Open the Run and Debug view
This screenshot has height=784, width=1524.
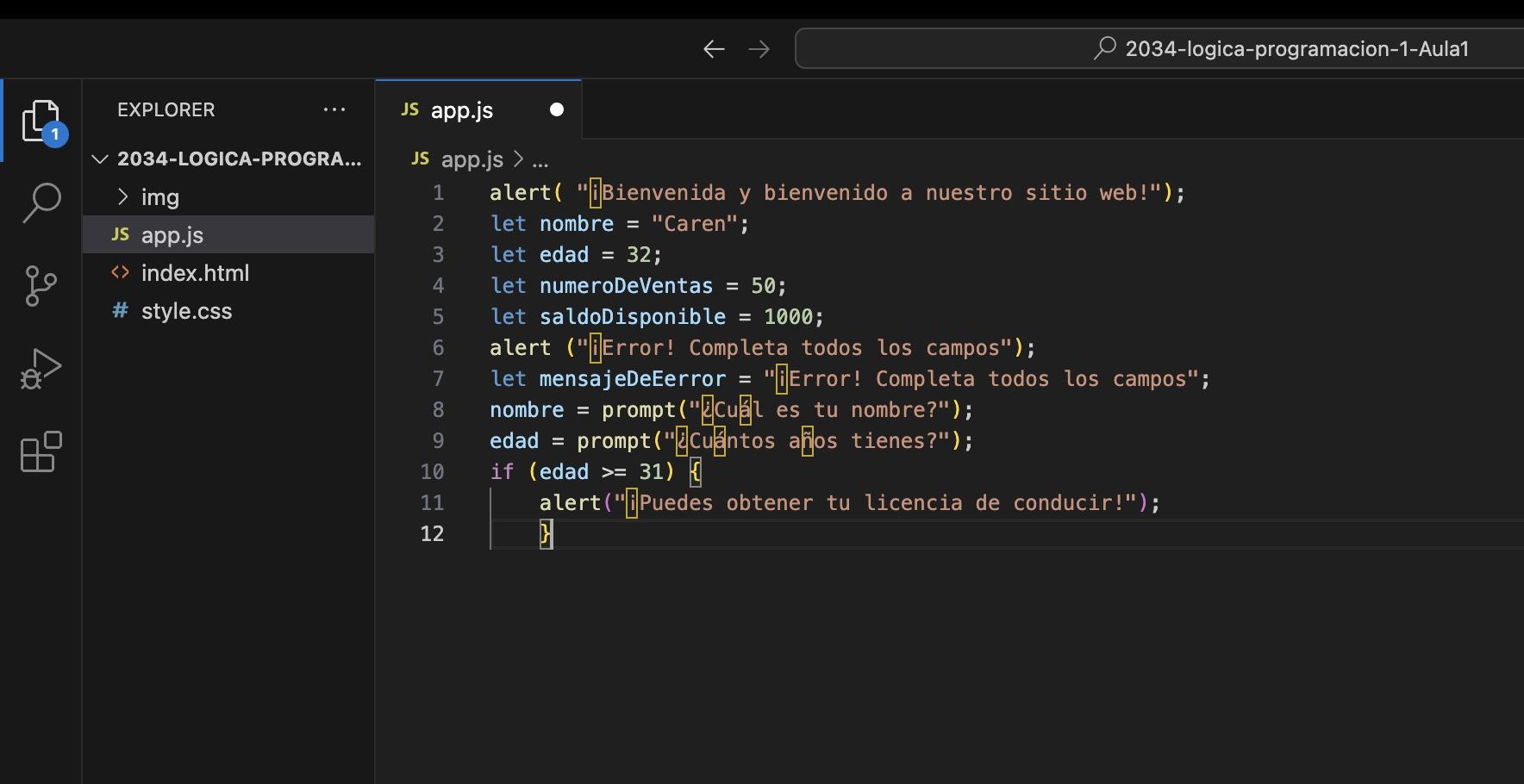(41, 369)
